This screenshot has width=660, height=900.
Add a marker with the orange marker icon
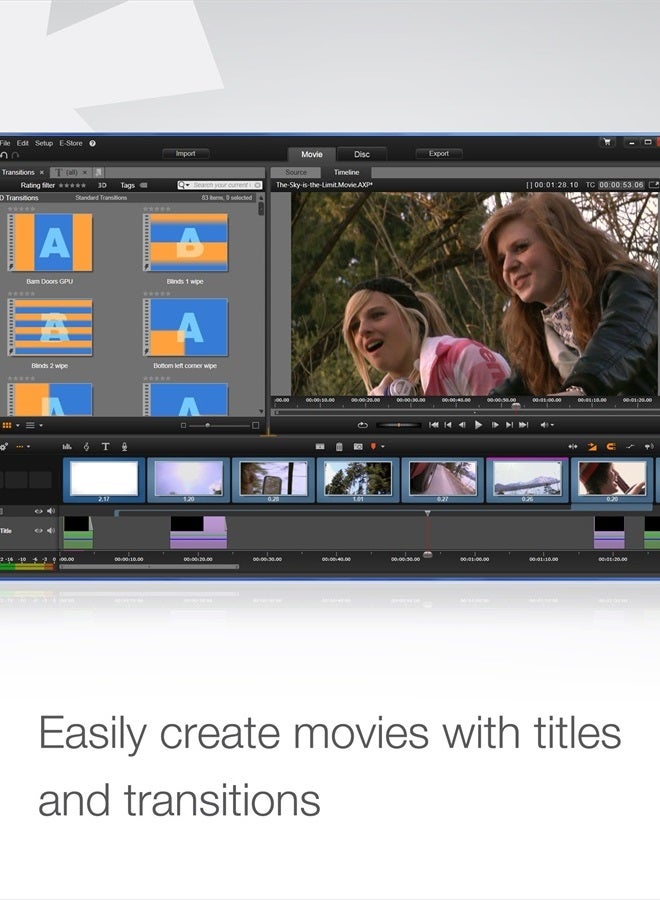point(374,447)
